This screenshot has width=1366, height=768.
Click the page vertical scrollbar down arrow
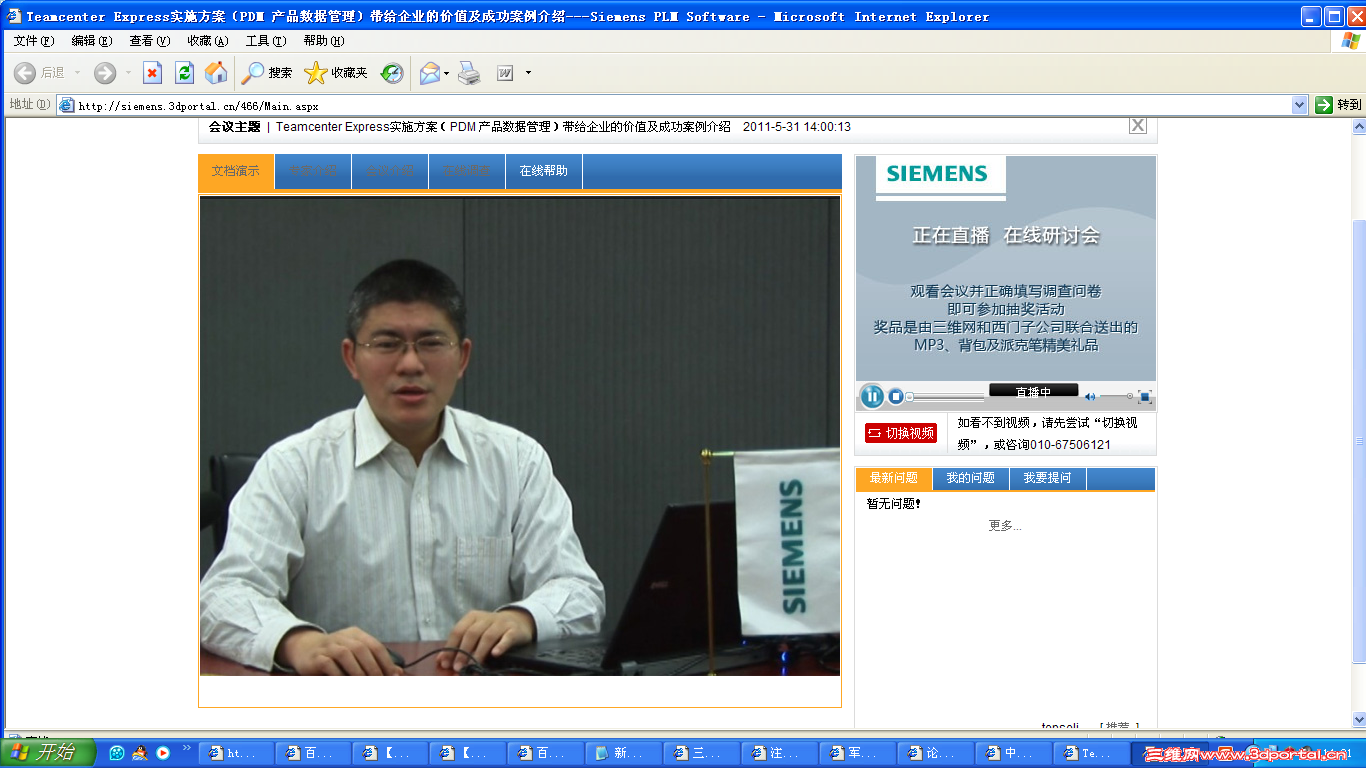coord(1359,719)
